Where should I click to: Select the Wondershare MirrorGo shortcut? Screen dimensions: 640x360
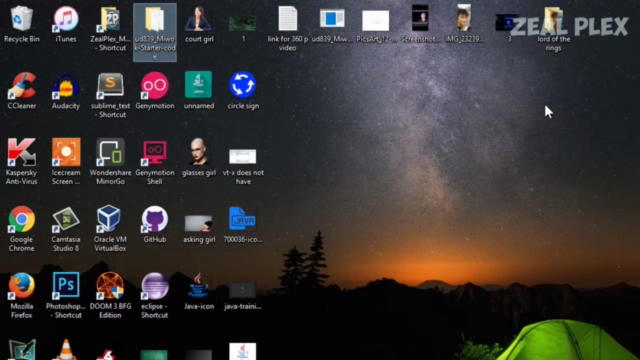(x=110, y=152)
